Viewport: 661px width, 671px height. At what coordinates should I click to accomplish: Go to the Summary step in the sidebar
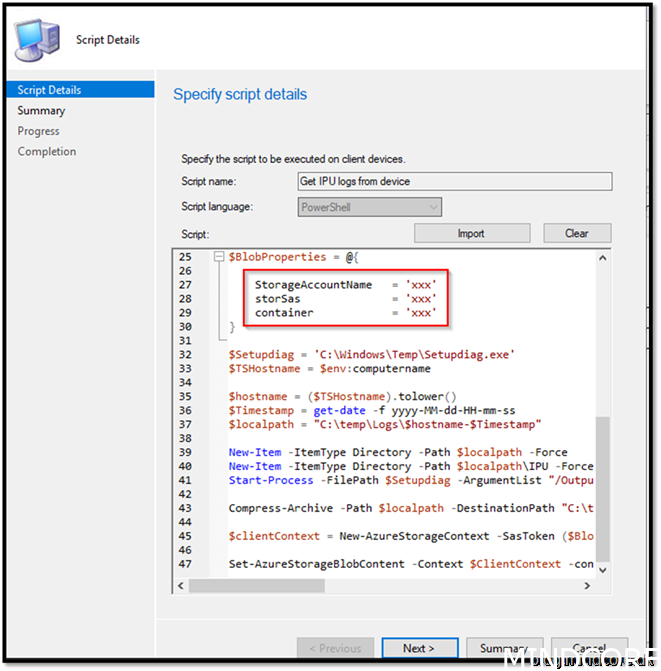point(41,111)
